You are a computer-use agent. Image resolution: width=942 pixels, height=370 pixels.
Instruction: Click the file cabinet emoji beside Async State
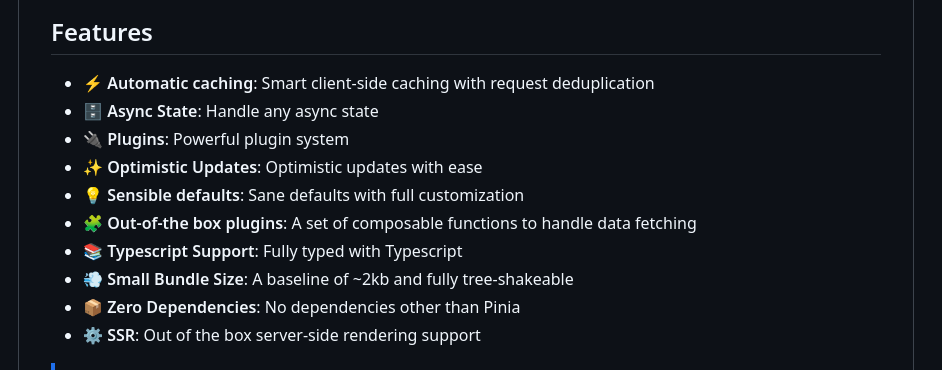click(x=93, y=112)
